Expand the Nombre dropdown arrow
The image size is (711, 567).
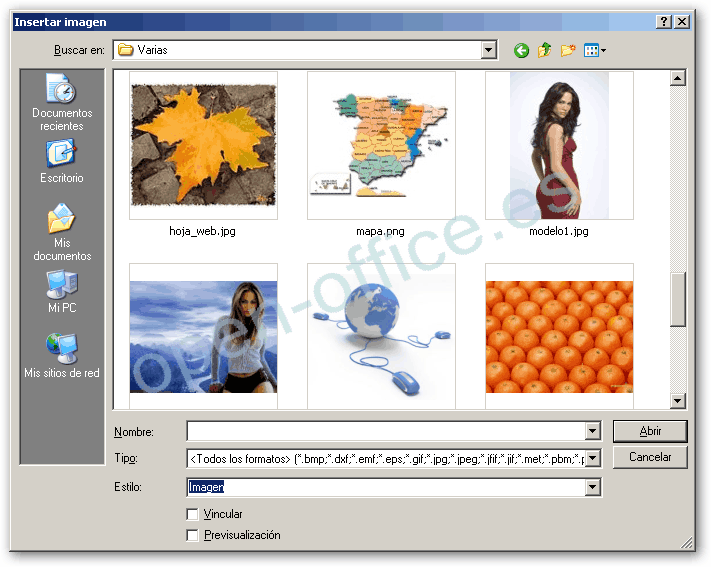(x=592, y=431)
